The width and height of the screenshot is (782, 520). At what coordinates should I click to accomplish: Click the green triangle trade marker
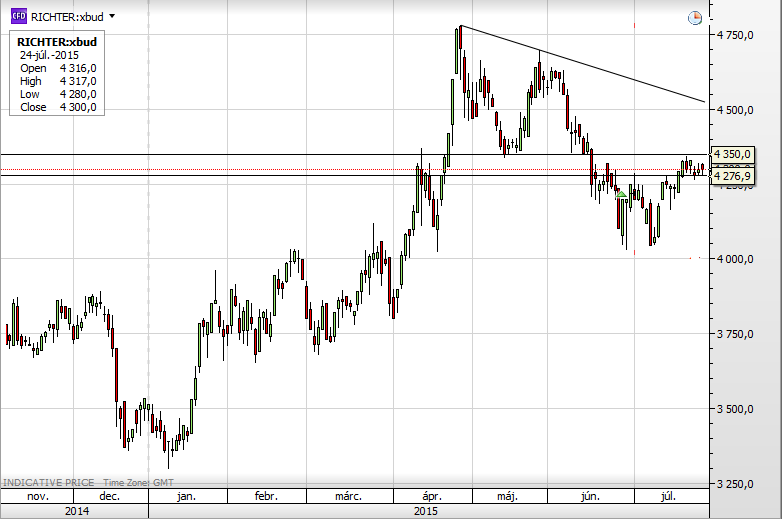pos(621,193)
